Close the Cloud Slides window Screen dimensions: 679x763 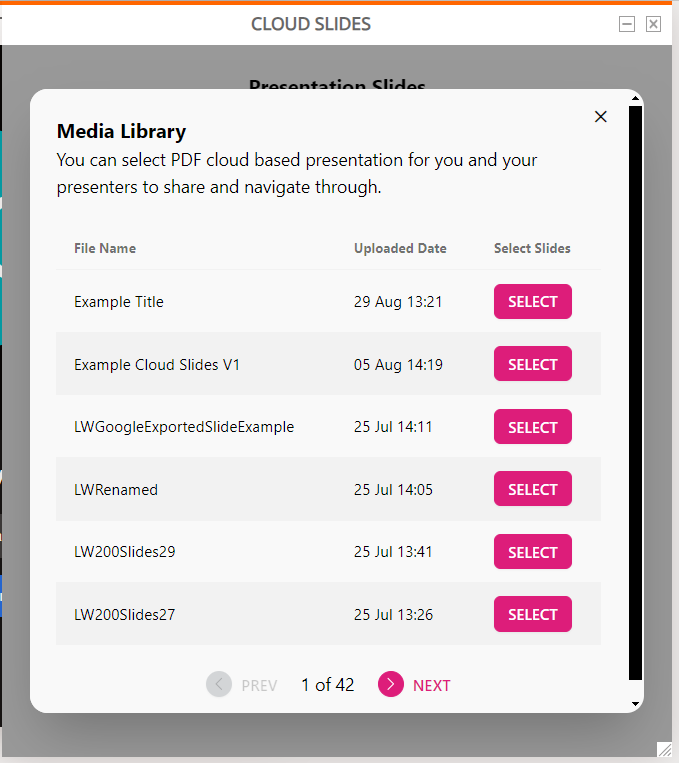point(653,24)
